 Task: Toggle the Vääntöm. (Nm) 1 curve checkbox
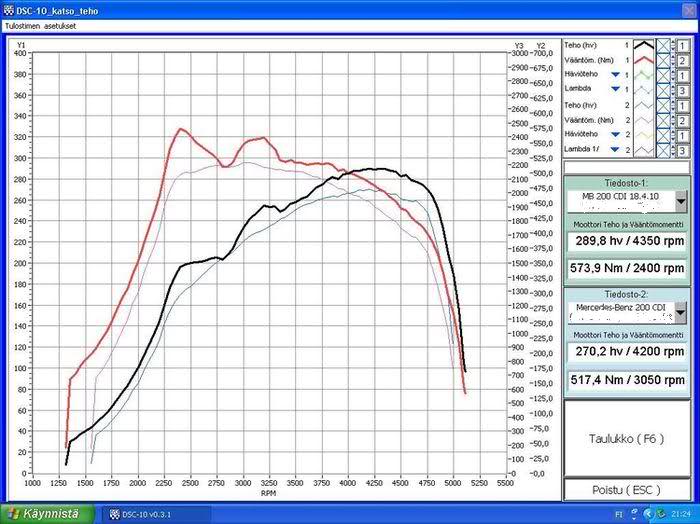point(665,60)
